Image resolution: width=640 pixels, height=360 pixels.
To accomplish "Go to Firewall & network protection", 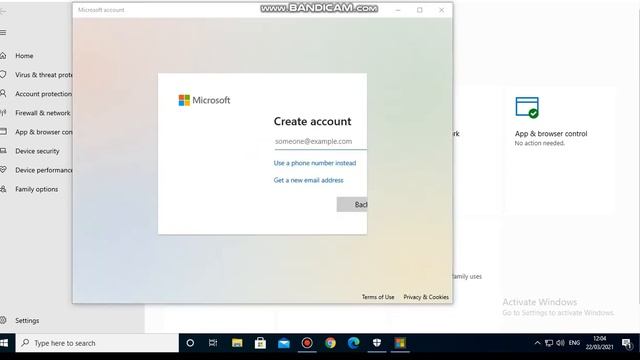I will click(x=42, y=113).
